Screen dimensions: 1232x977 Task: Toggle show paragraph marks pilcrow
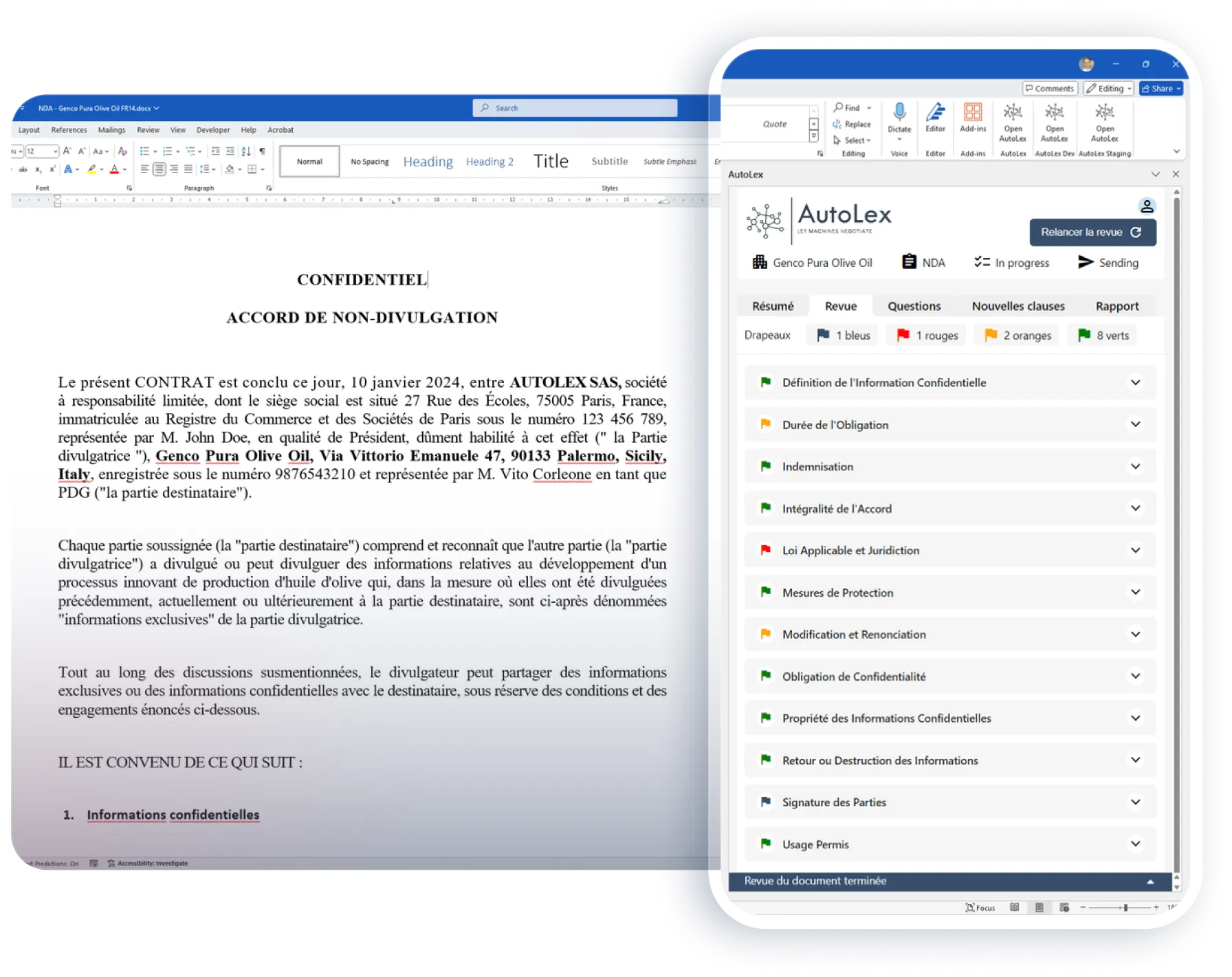pyautogui.click(x=262, y=151)
